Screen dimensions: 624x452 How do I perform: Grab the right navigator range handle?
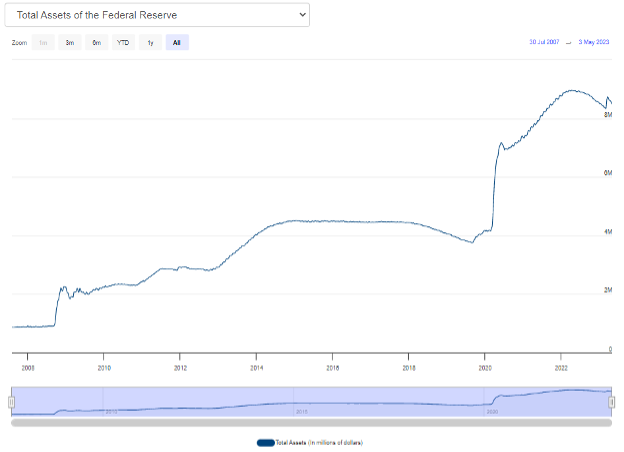point(612,402)
